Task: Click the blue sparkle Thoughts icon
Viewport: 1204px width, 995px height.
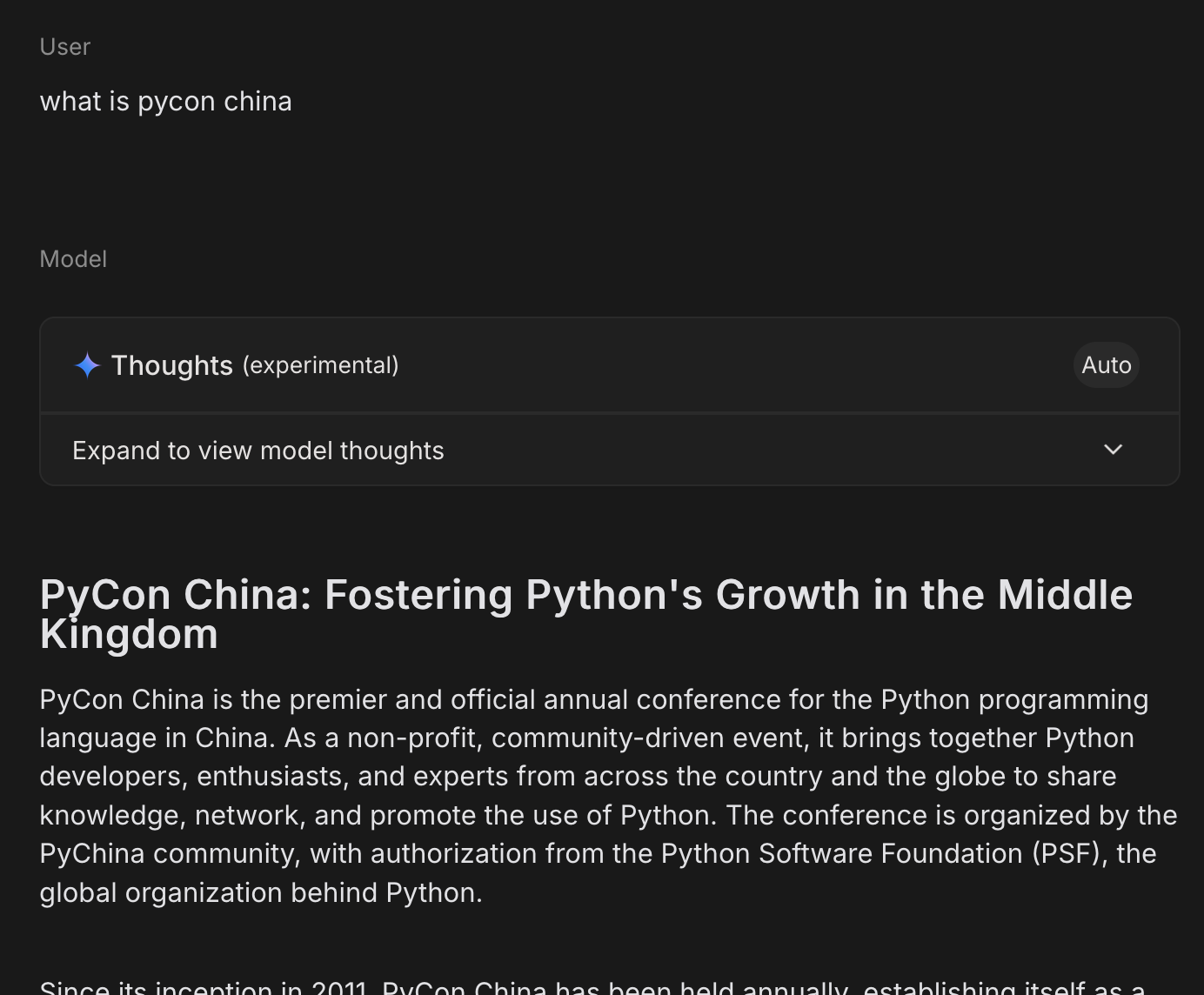Action: pos(87,365)
